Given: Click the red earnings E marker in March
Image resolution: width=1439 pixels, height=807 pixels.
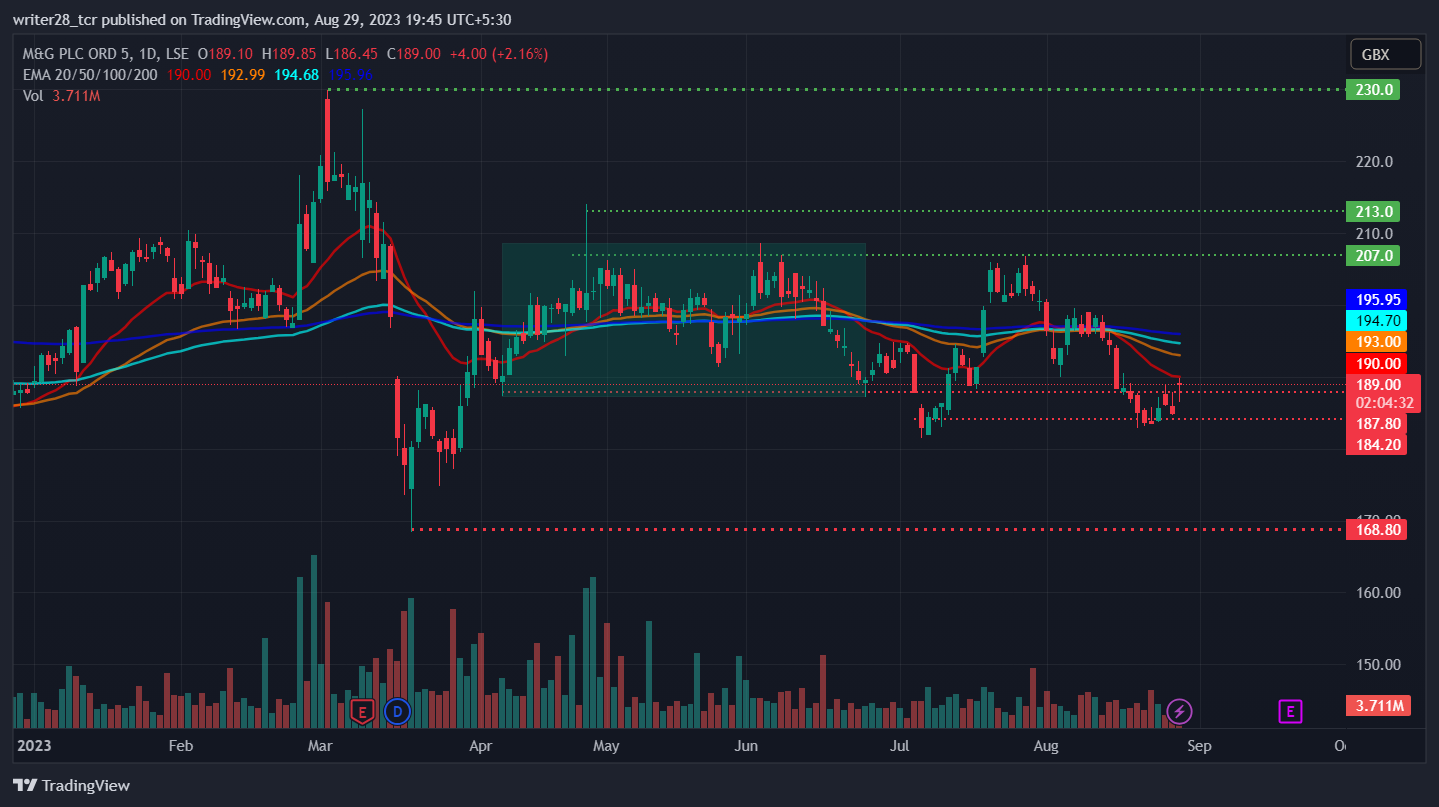Looking at the screenshot, I should click(x=362, y=712).
